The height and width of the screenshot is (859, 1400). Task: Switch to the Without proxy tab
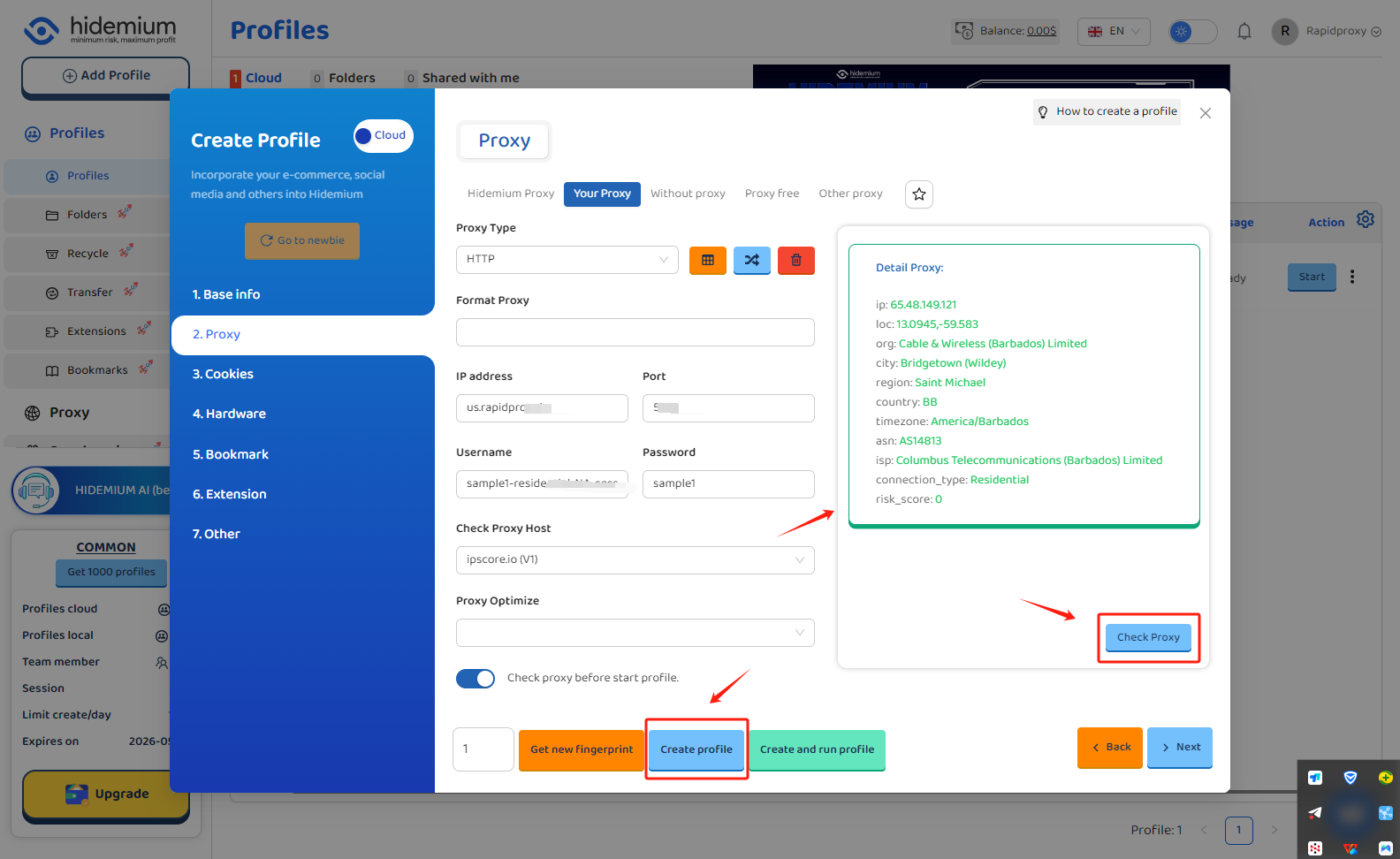[688, 194]
